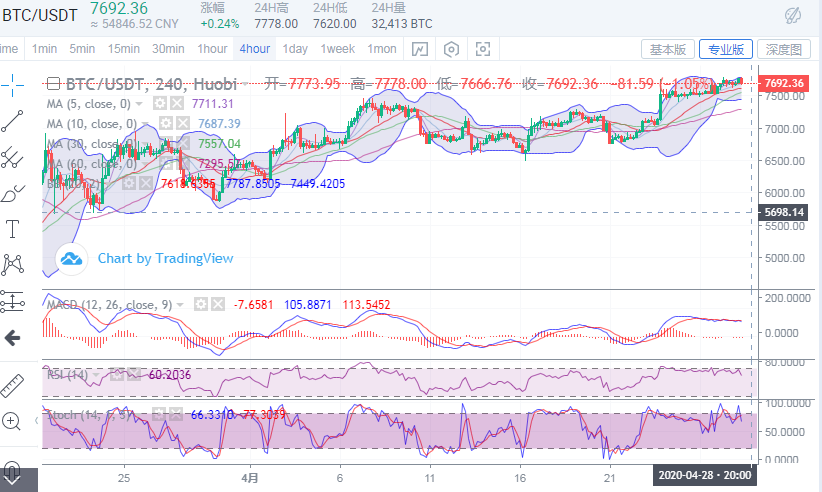Open settings for MA (10, close, 0)
This screenshot has width=822, height=492.
click(x=166, y=123)
